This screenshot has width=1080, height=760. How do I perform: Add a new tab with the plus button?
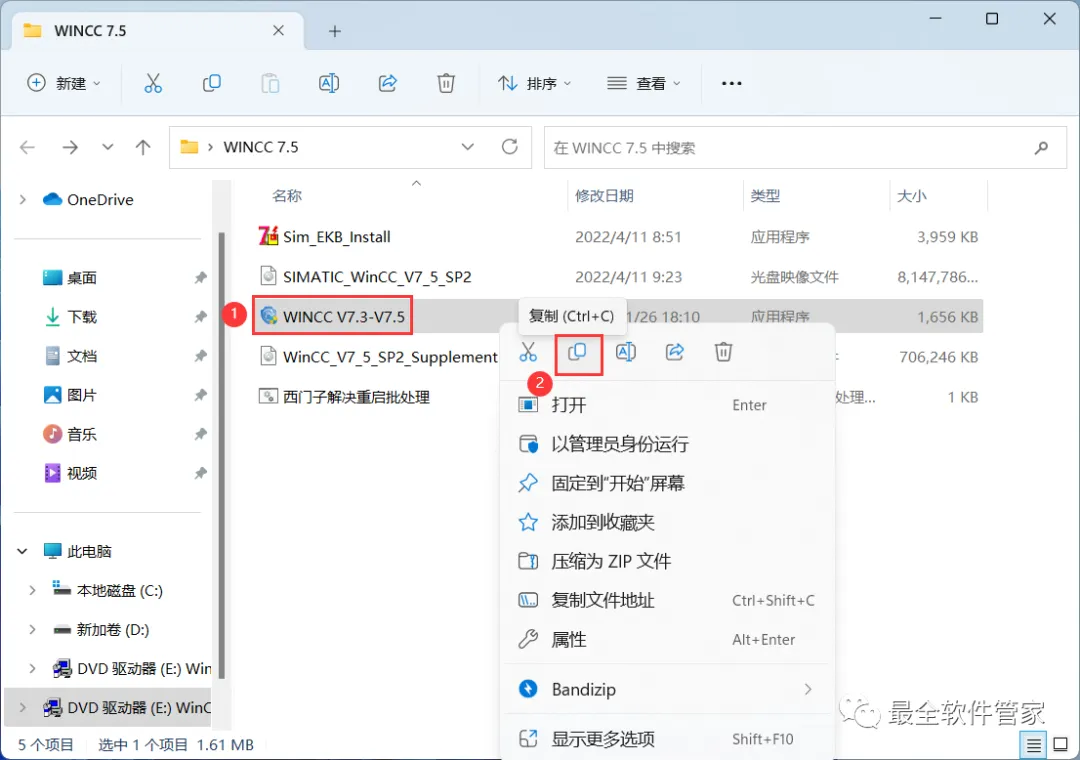(x=335, y=31)
